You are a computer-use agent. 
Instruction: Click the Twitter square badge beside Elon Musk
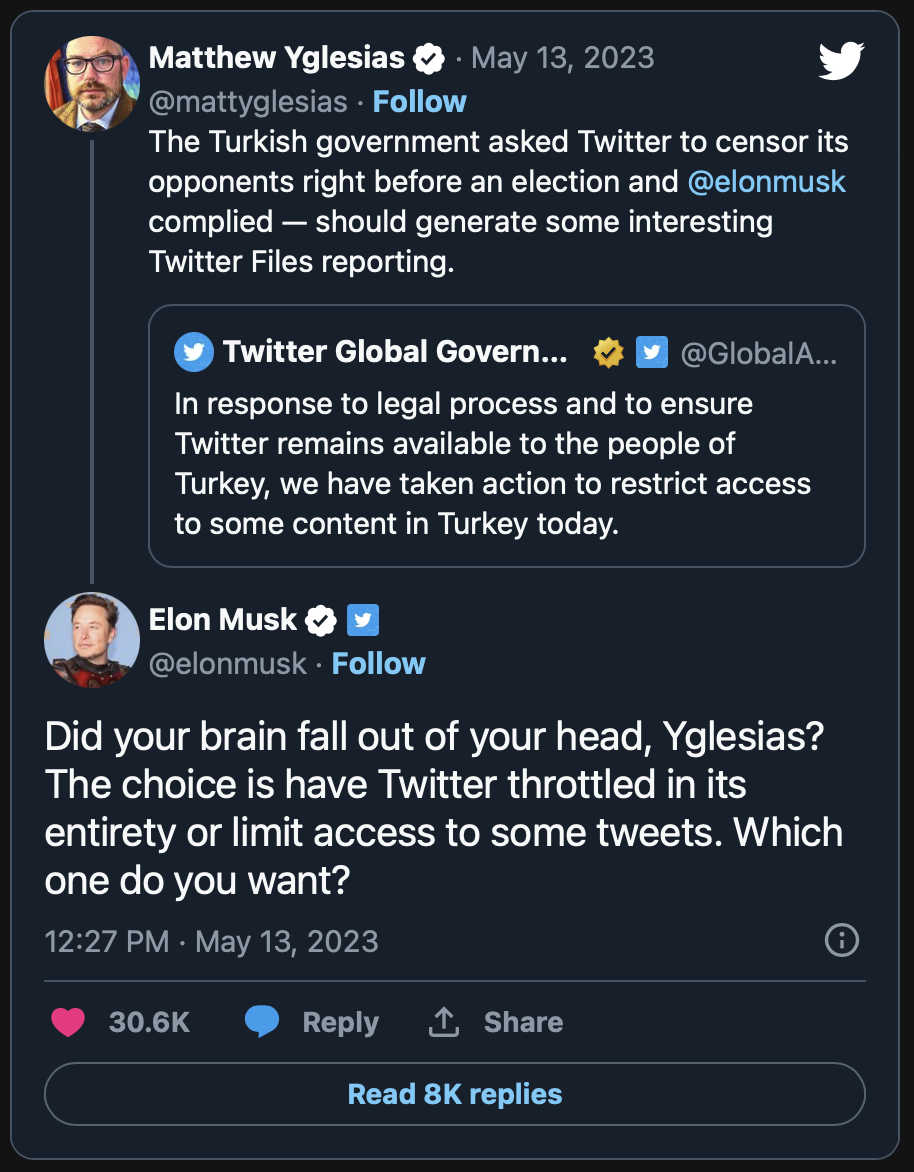[x=362, y=620]
